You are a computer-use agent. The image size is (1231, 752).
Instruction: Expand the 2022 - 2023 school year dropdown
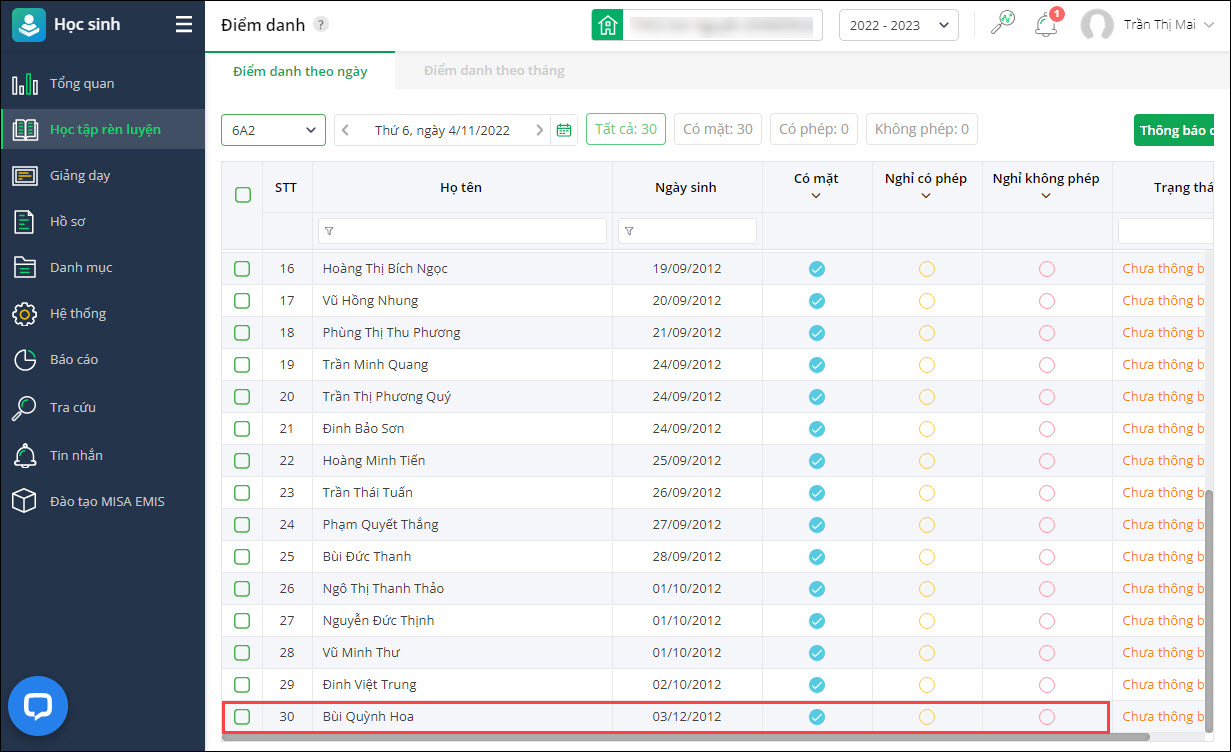898,25
